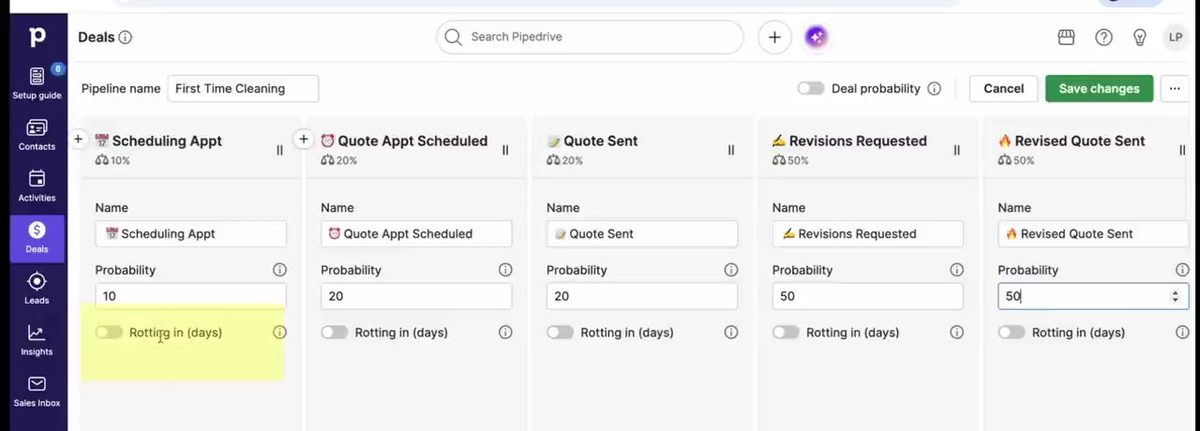Grab the Quote Sent stage drag handle
Image resolution: width=1200 pixels, height=431 pixels.
[x=731, y=150]
